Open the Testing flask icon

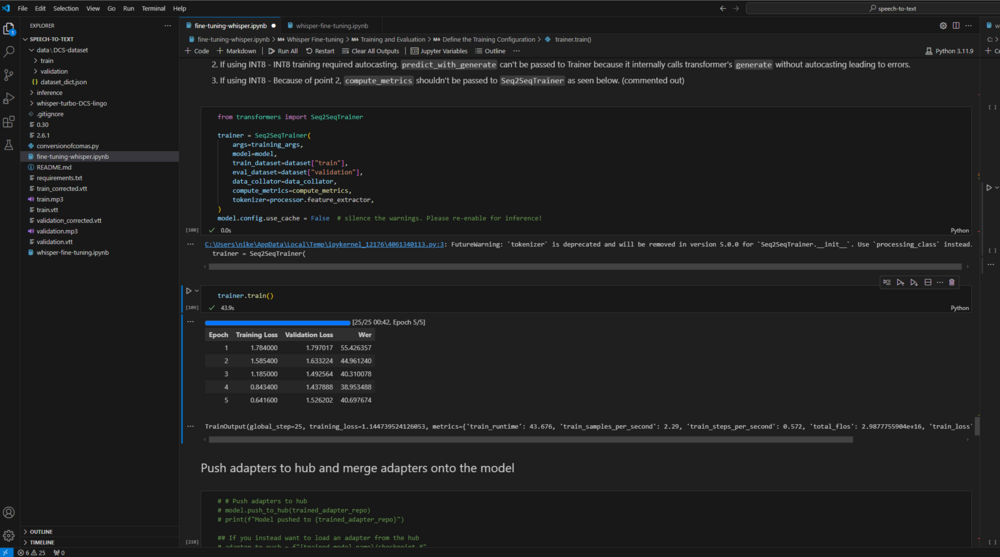[x=9, y=145]
